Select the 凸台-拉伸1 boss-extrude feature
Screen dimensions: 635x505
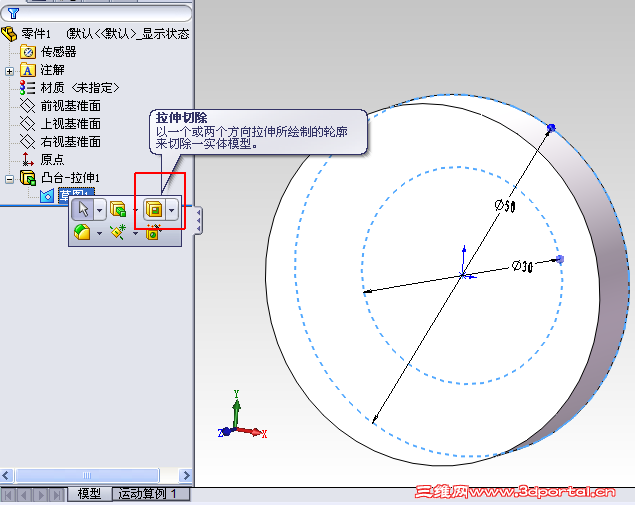[70, 178]
